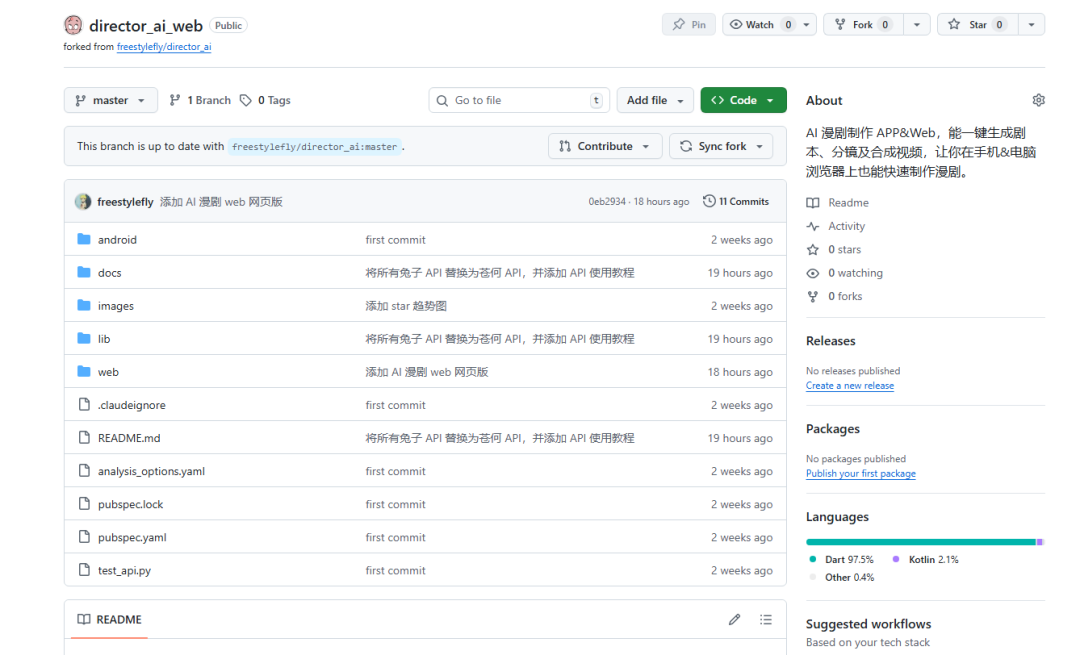Click the Publish your first package link
This screenshot has height=655, width=1080.
861,474
